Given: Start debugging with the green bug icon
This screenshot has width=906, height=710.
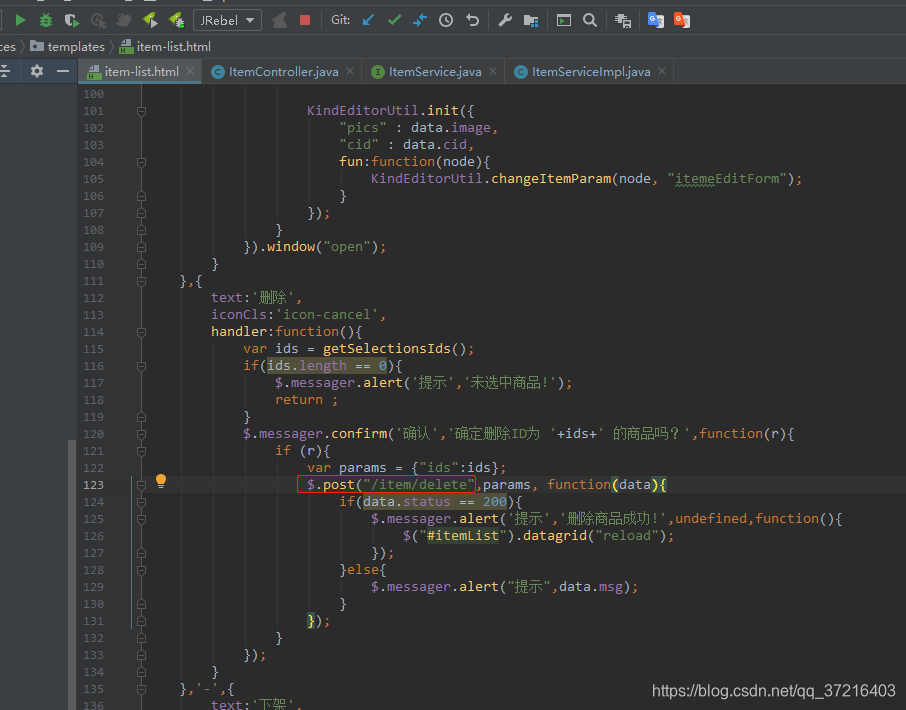Looking at the screenshot, I should pos(46,21).
